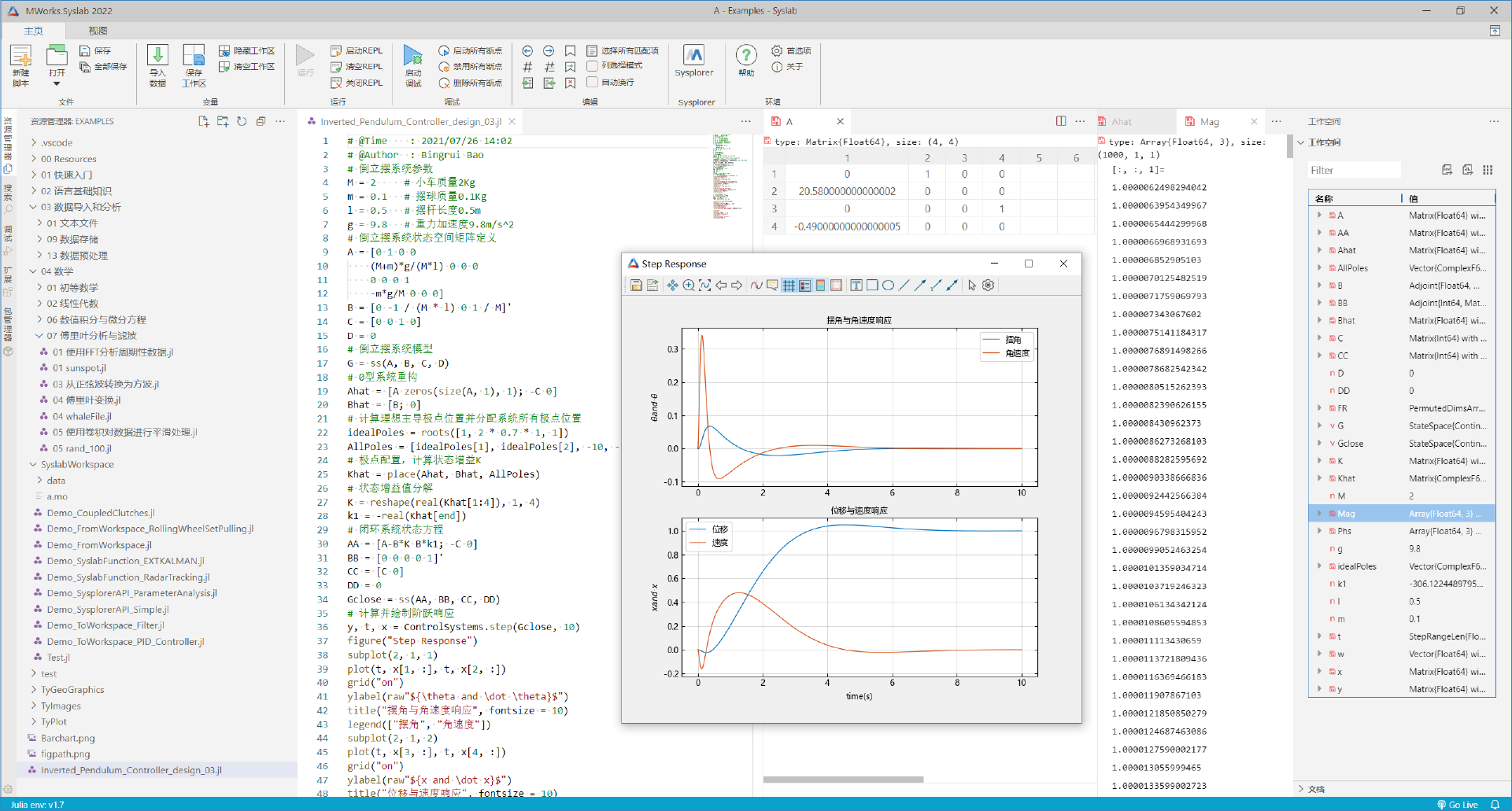Enable 列选择模式 checkbox

tap(593, 66)
